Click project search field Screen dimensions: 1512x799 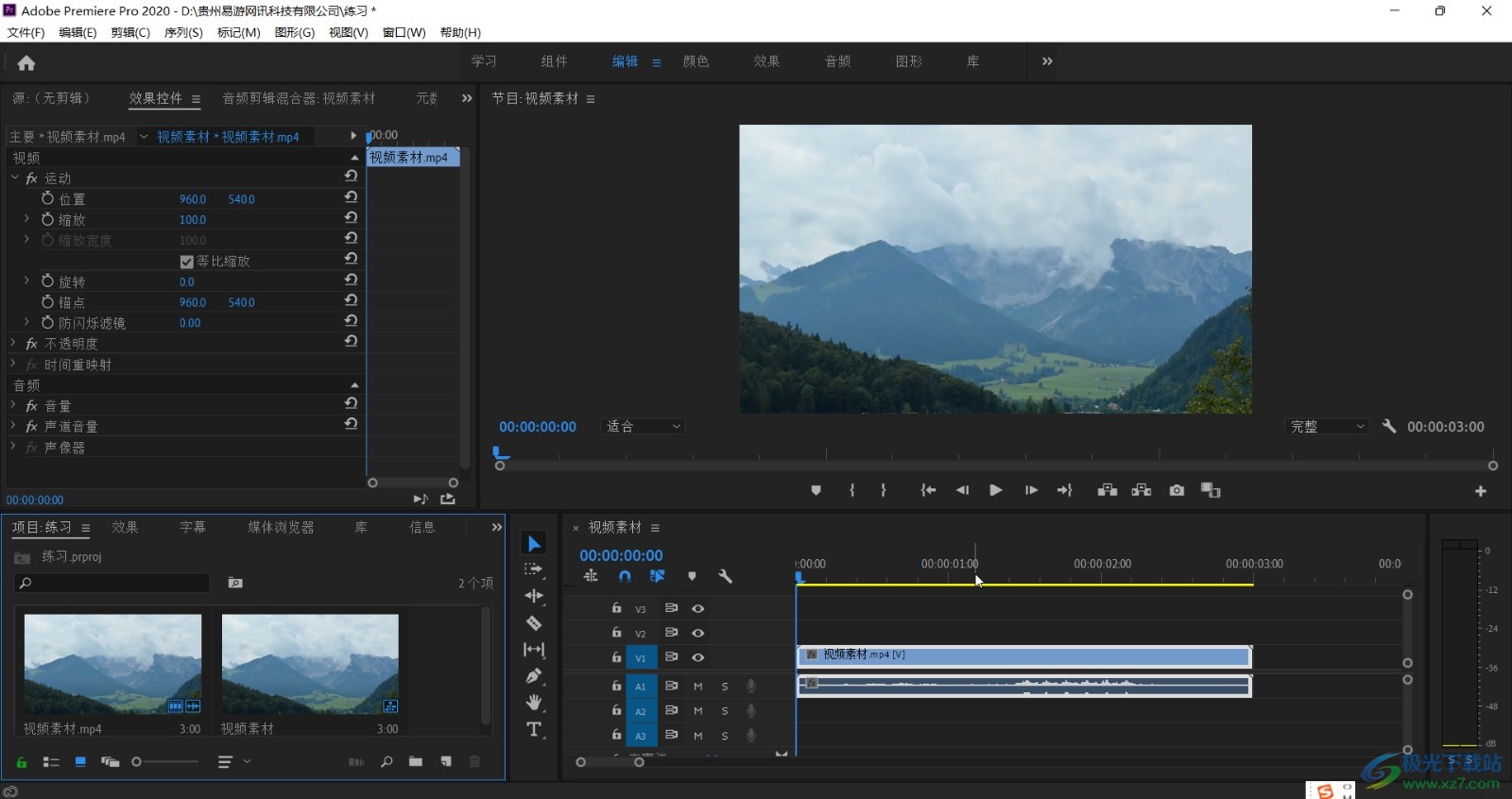coord(112,583)
